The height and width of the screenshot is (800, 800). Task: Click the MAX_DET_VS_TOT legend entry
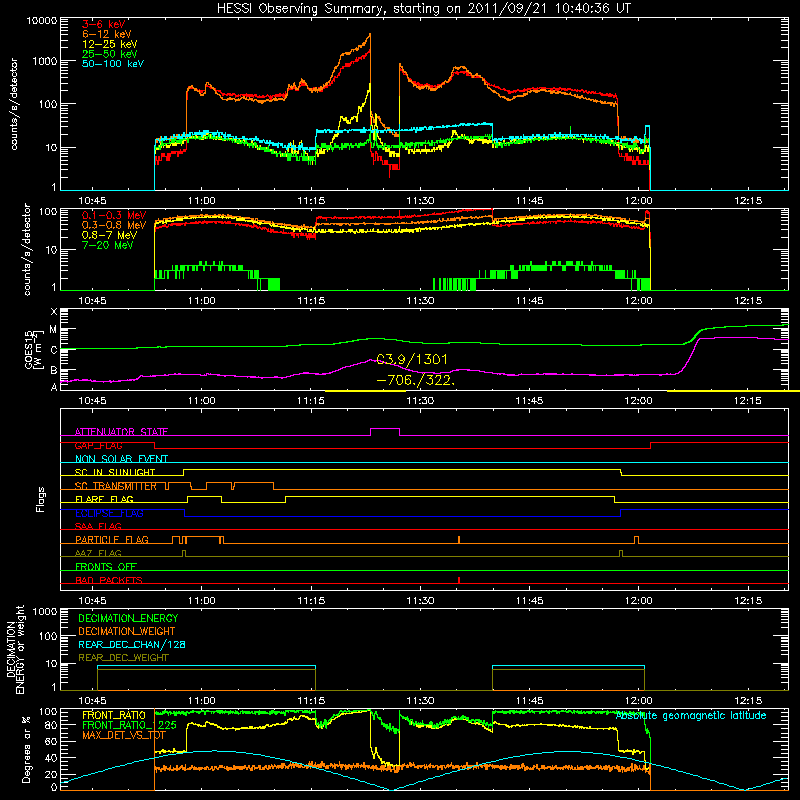(x=124, y=735)
